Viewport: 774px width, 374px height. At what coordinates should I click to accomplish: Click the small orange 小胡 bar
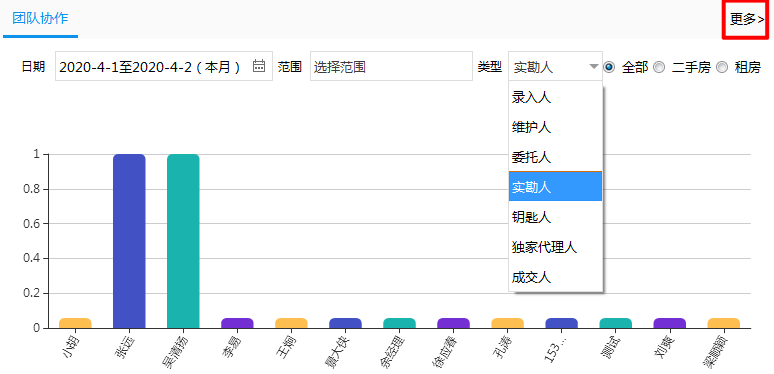point(75,323)
